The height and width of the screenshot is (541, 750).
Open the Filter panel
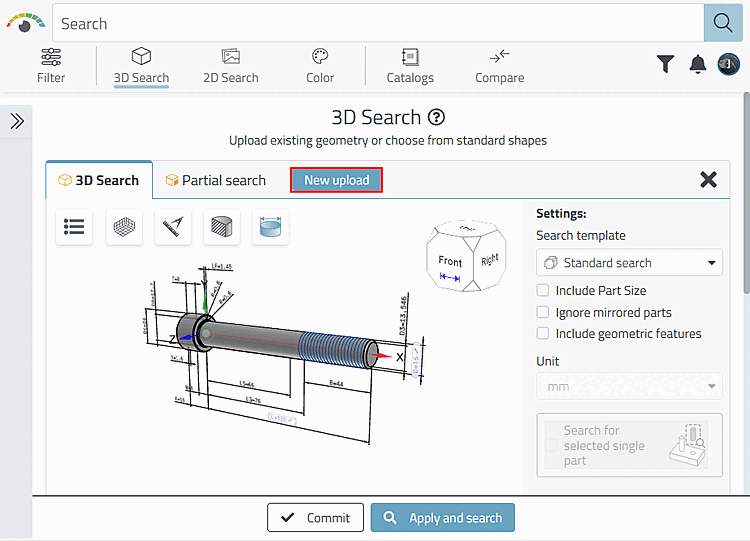point(51,65)
